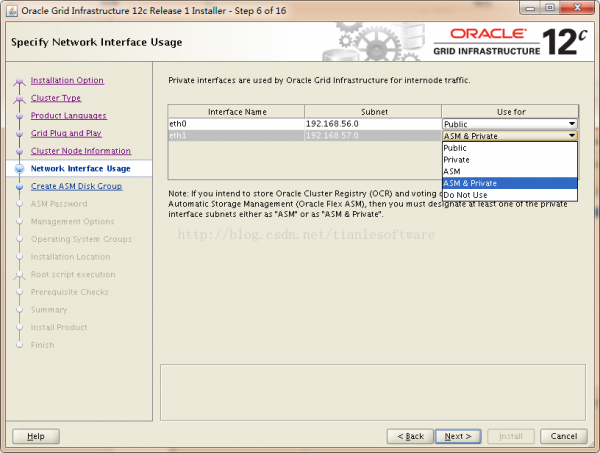The height and width of the screenshot is (453, 600).
Task: Choose Public in the dropdown list
Action: tap(510, 148)
